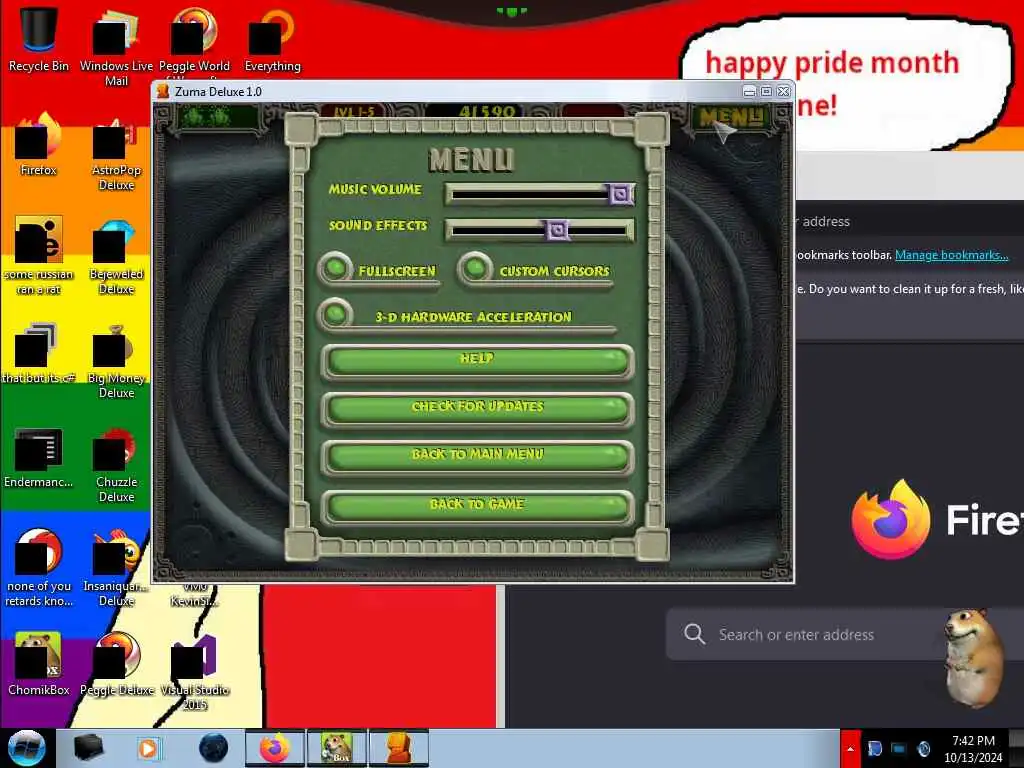Open the 'that but its c#' desktop icon
The image size is (1024, 768).
39,353
